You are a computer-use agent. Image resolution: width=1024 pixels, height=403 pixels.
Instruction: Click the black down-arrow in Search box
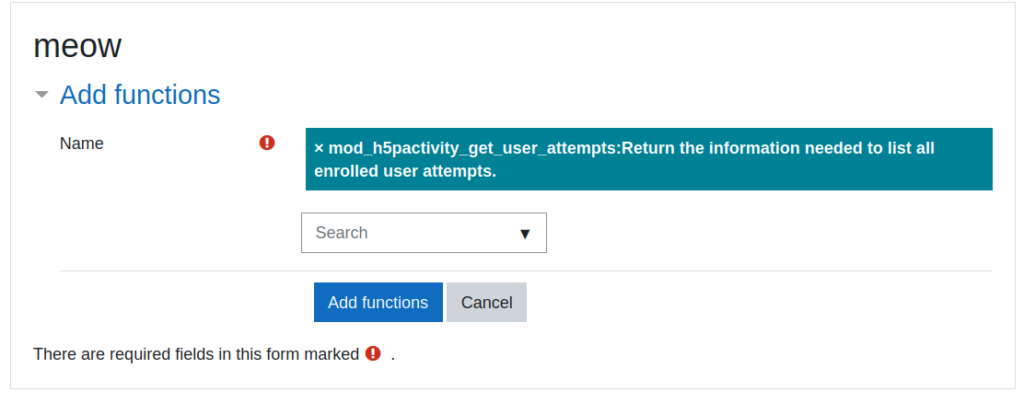click(x=525, y=233)
